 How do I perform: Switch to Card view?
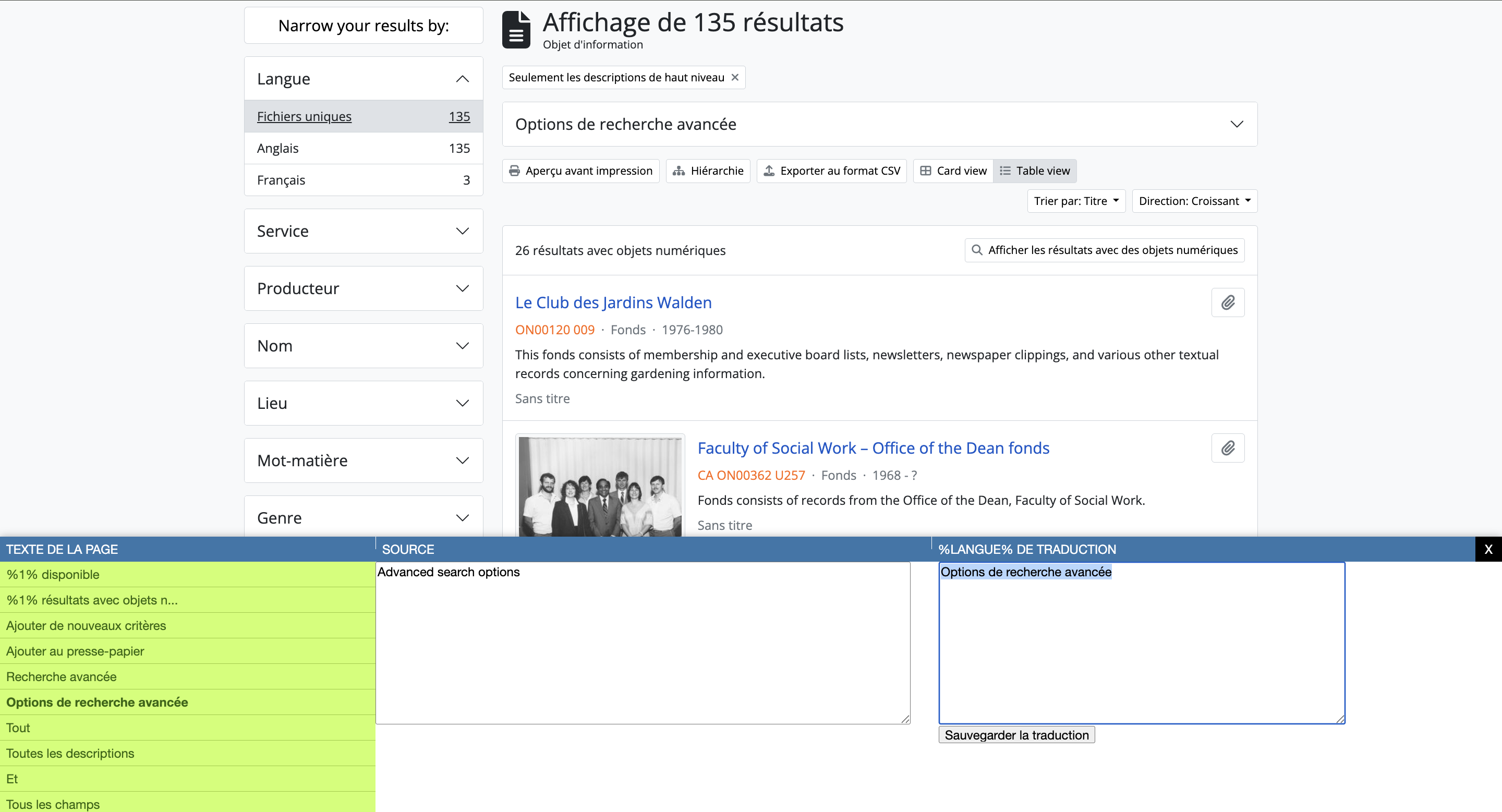(x=953, y=171)
